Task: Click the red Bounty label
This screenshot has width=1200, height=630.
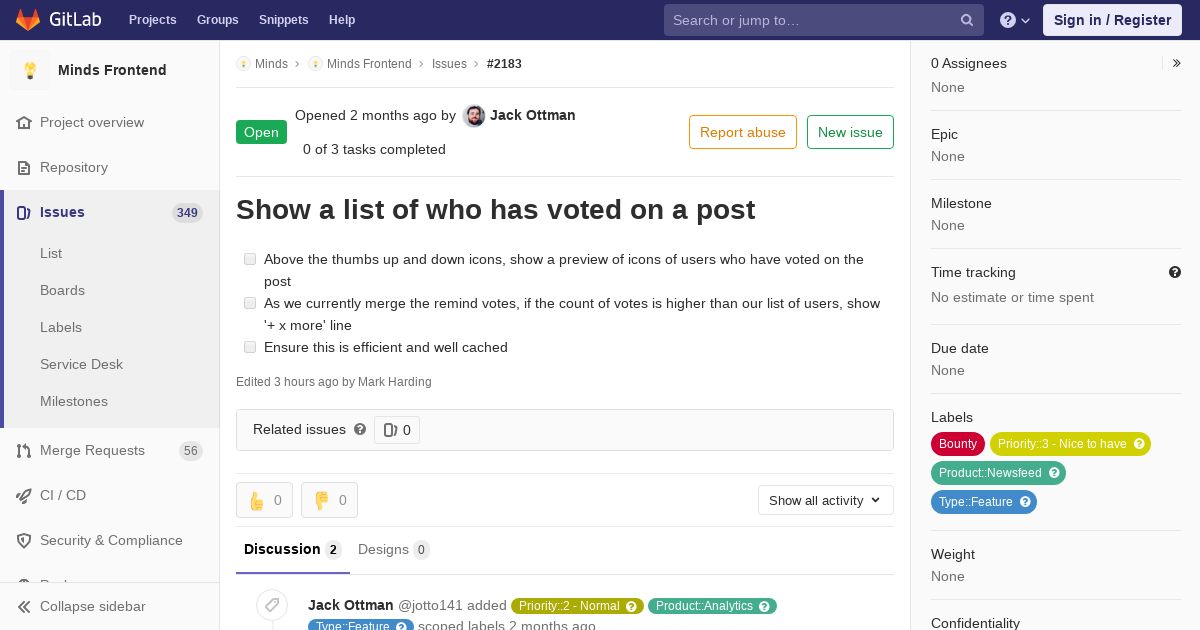Action: pyautogui.click(x=957, y=444)
